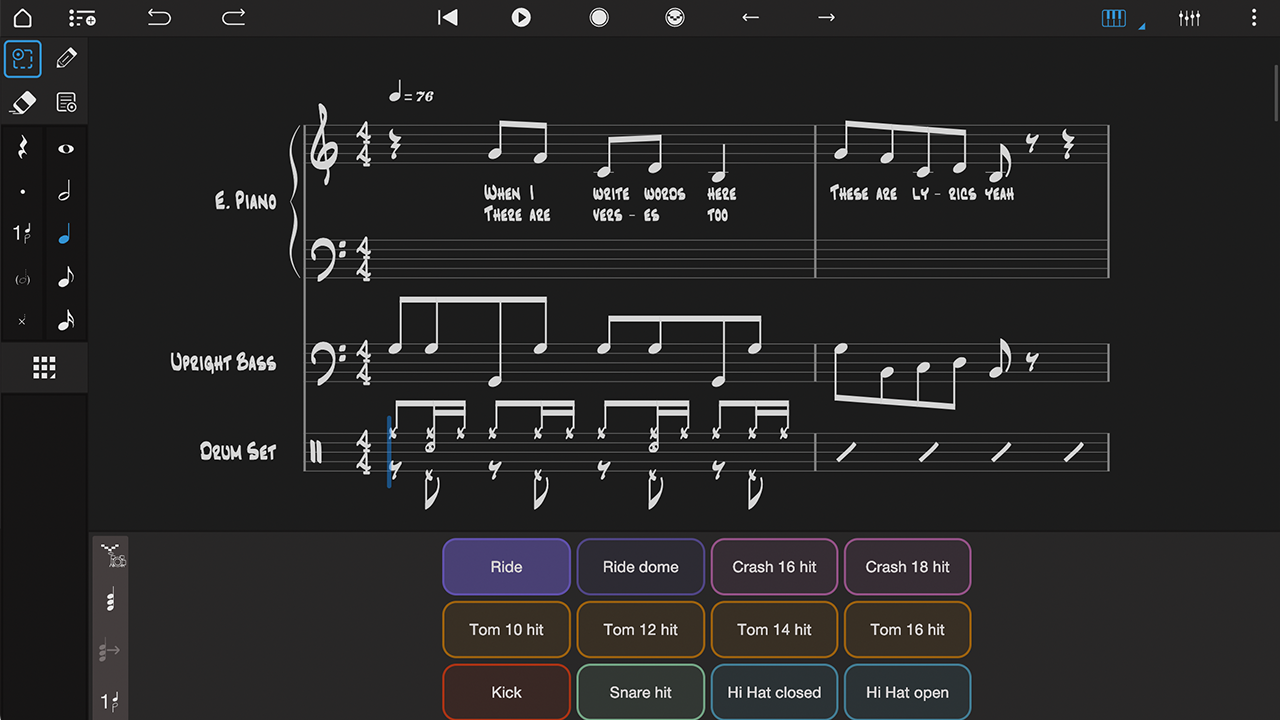1280x720 pixels.
Task: Expand the keyboard input type dropdown arrow
Action: [1142, 26]
